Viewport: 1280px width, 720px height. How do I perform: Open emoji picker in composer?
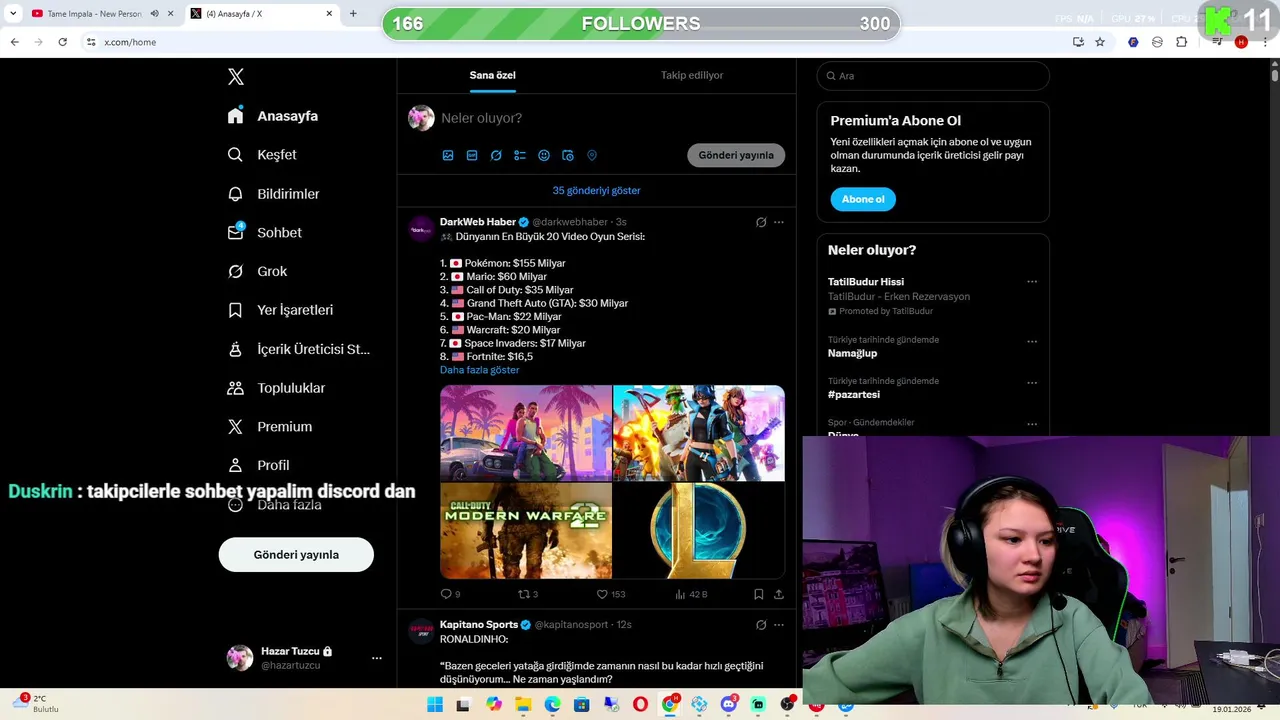(x=544, y=155)
